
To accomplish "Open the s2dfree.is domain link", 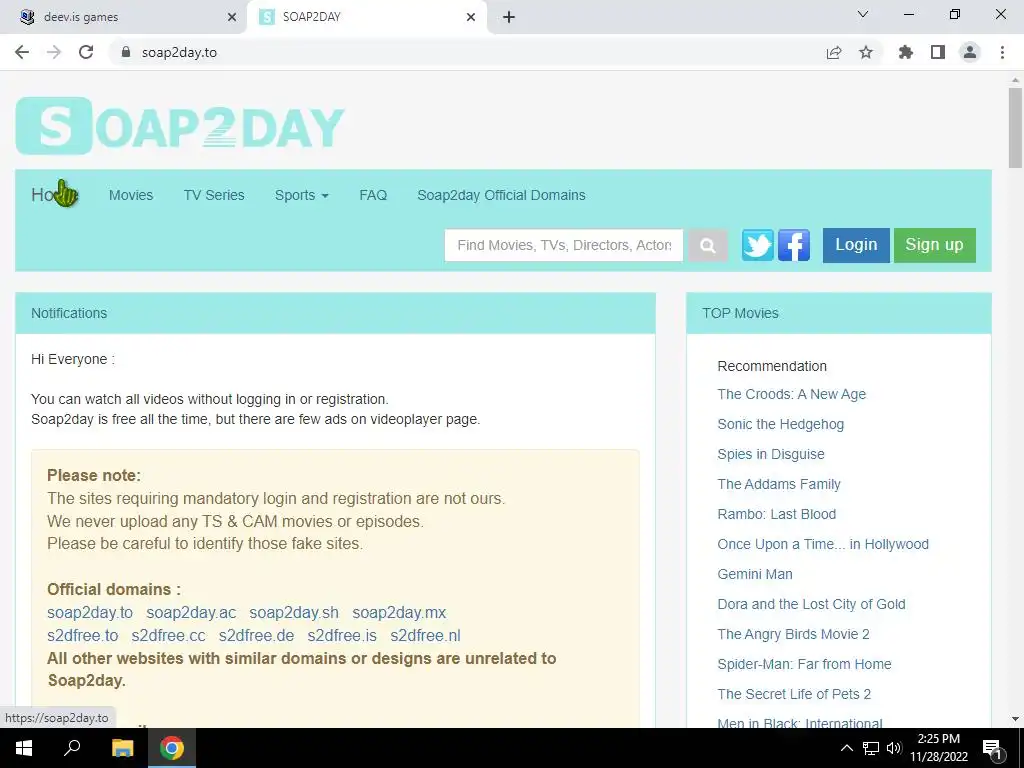I will pyautogui.click(x=342, y=635).
